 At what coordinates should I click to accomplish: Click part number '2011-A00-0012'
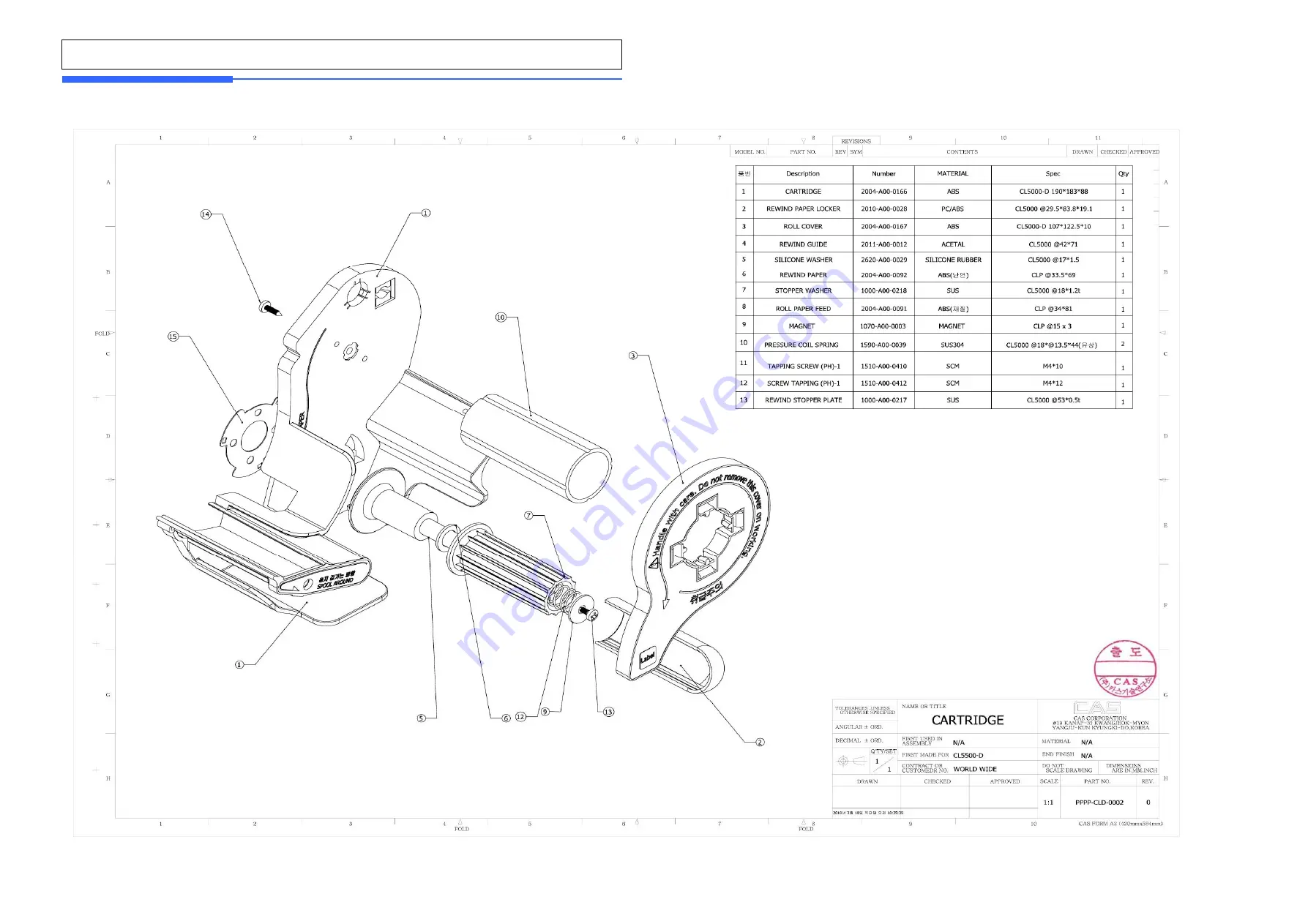[883, 244]
